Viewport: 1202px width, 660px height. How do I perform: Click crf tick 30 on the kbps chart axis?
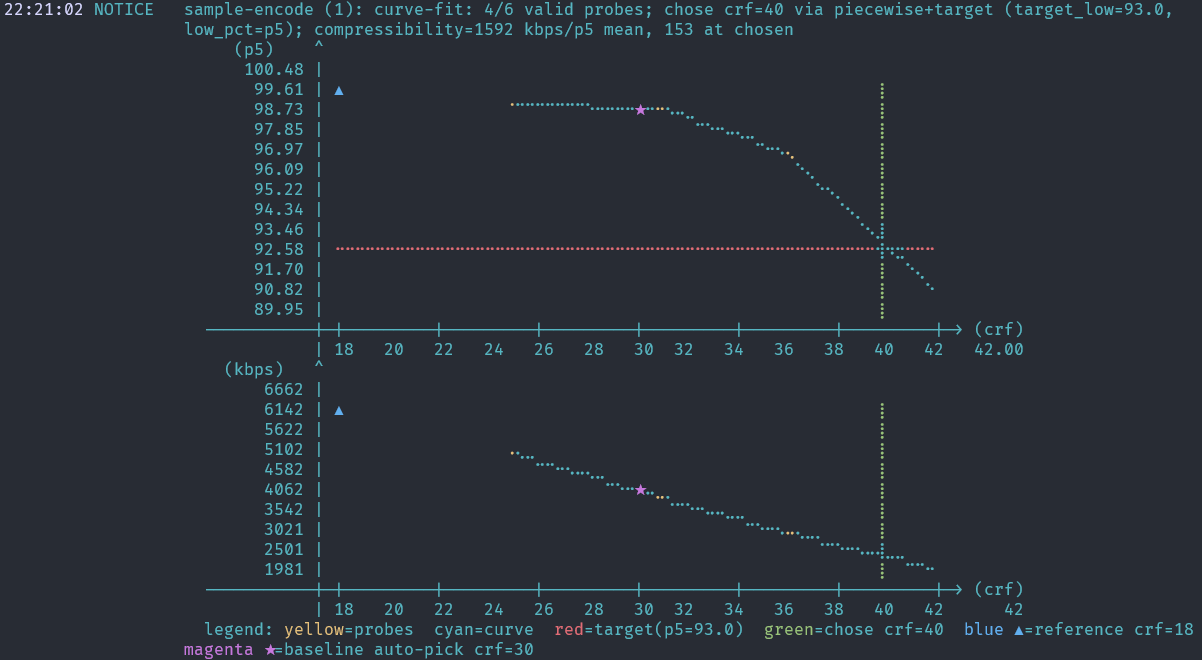pyautogui.click(x=644, y=610)
